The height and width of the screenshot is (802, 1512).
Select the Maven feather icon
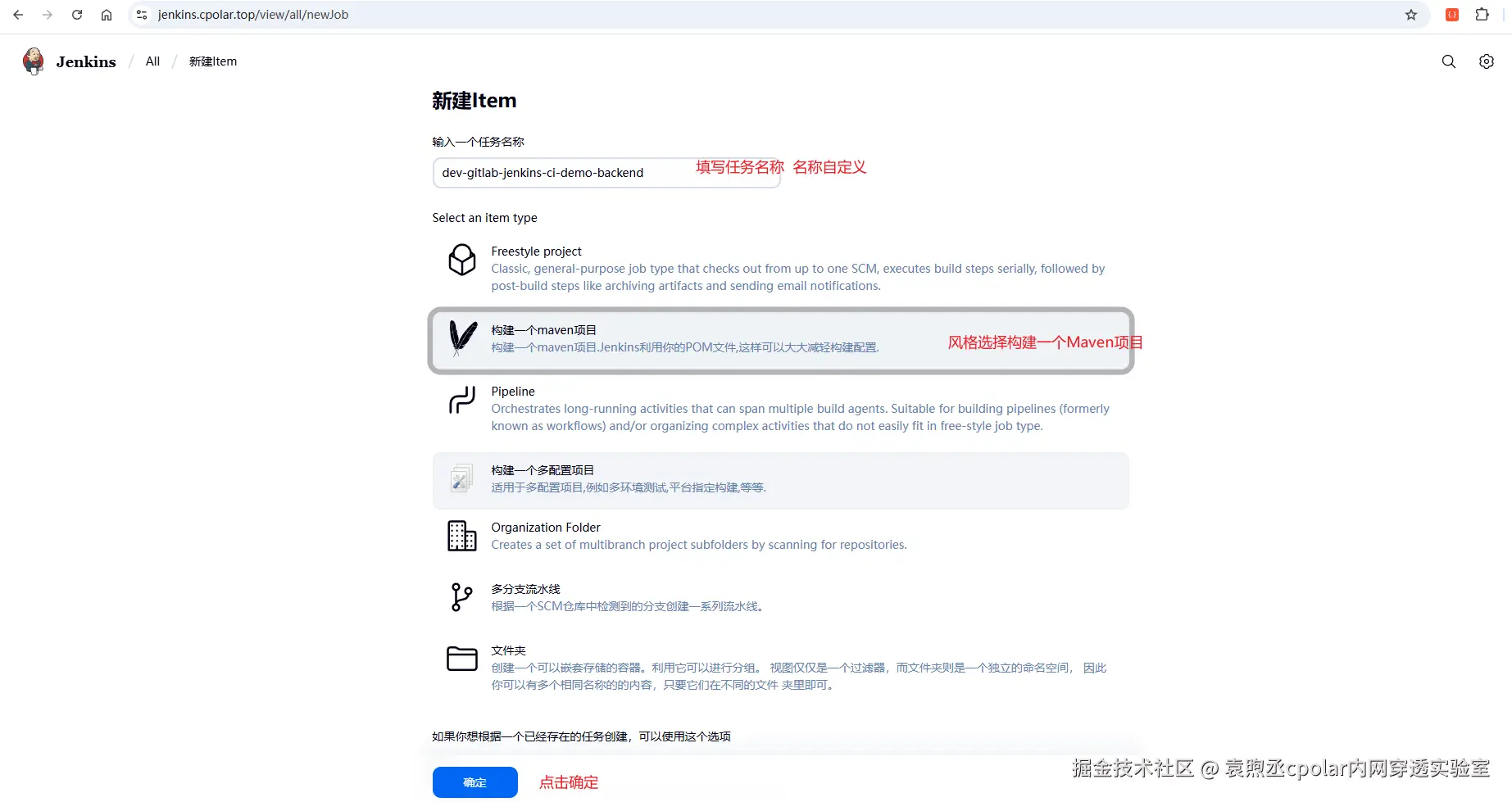(x=462, y=338)
